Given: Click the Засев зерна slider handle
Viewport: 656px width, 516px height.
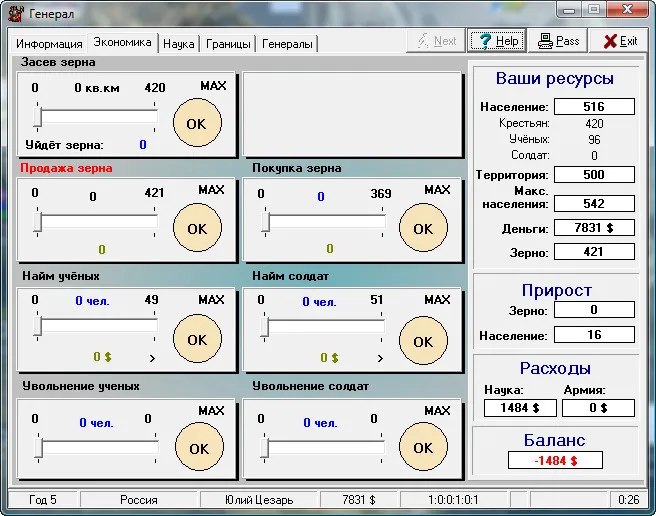Looking at the screenshot, I should [x=38, y=118].
